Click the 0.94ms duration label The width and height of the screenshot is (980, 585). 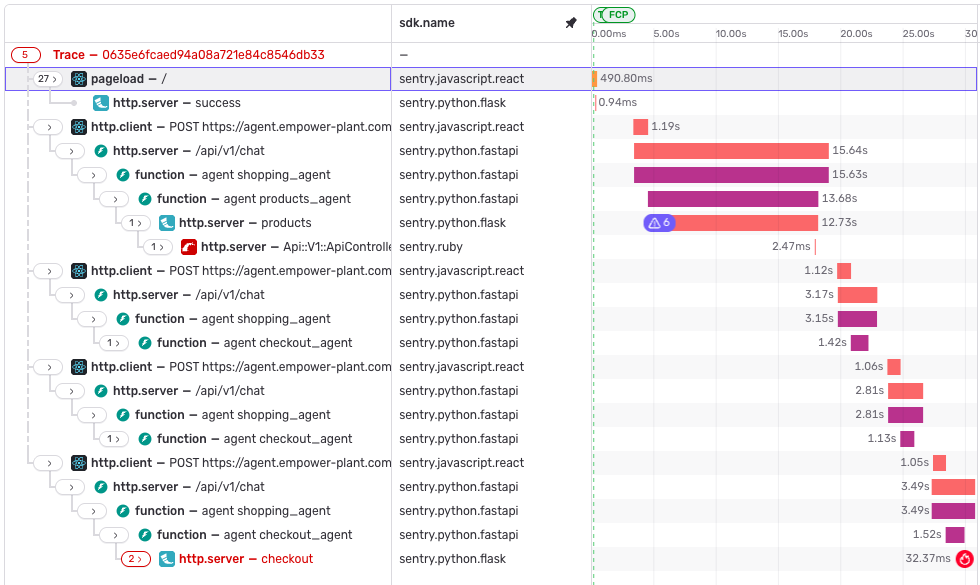coord(618,102)
